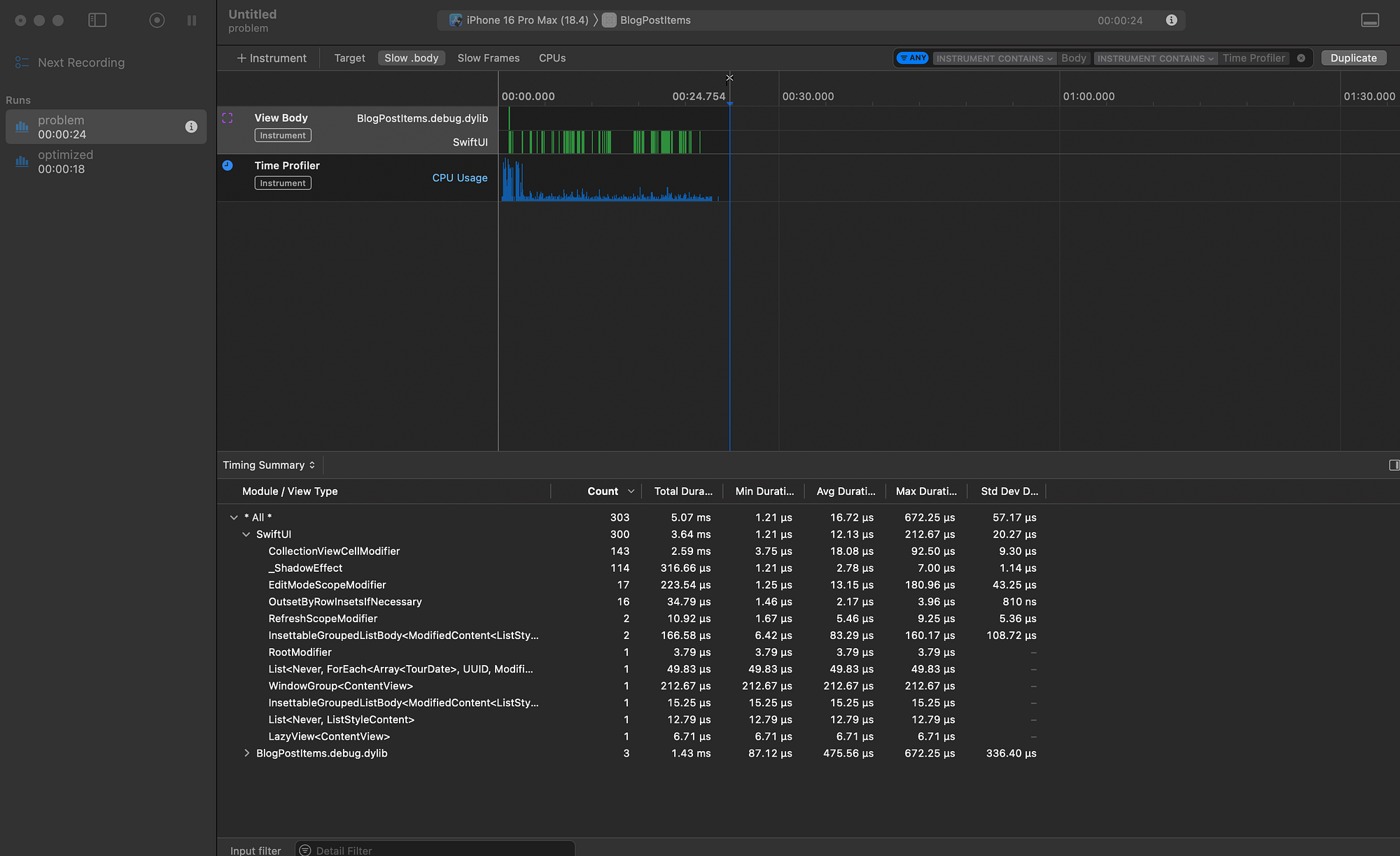This screenshot has height=856, width=1400.
Task: Click the record button in toolbar
Action: point(157,20)
